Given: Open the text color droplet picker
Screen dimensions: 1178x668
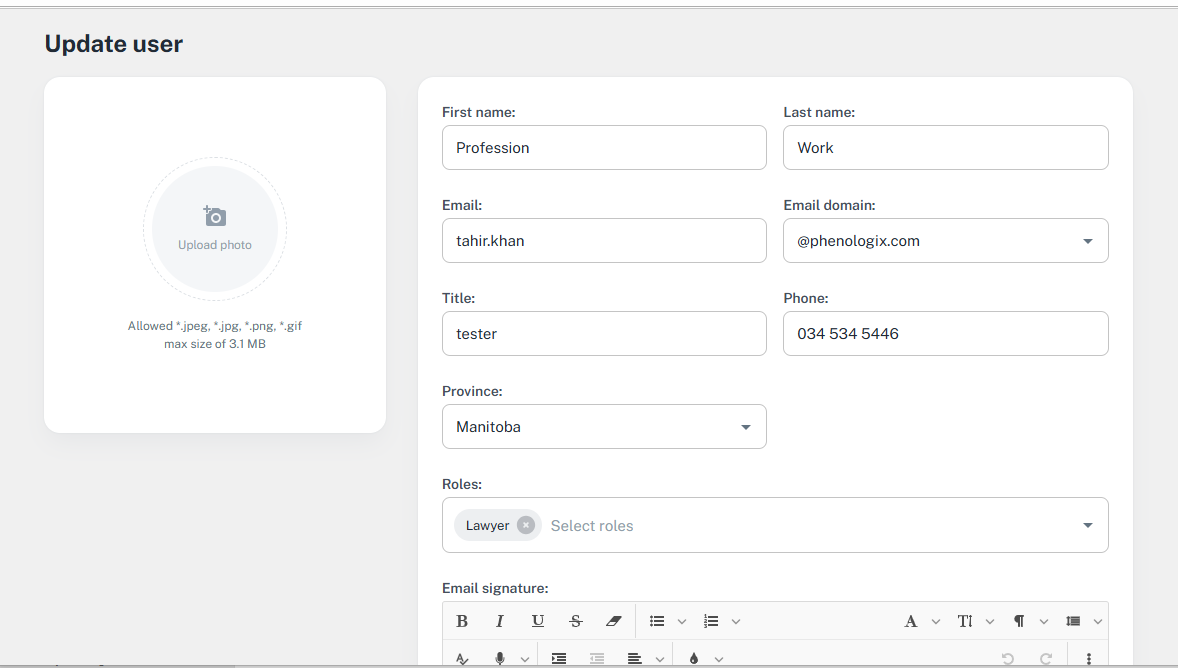Looking at the screenshot, I should click(694, 658).
